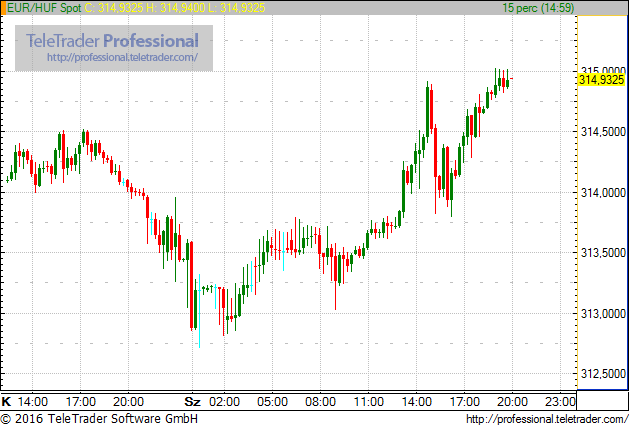Click the 15 perc (14:59) interval label

(538, 8)
